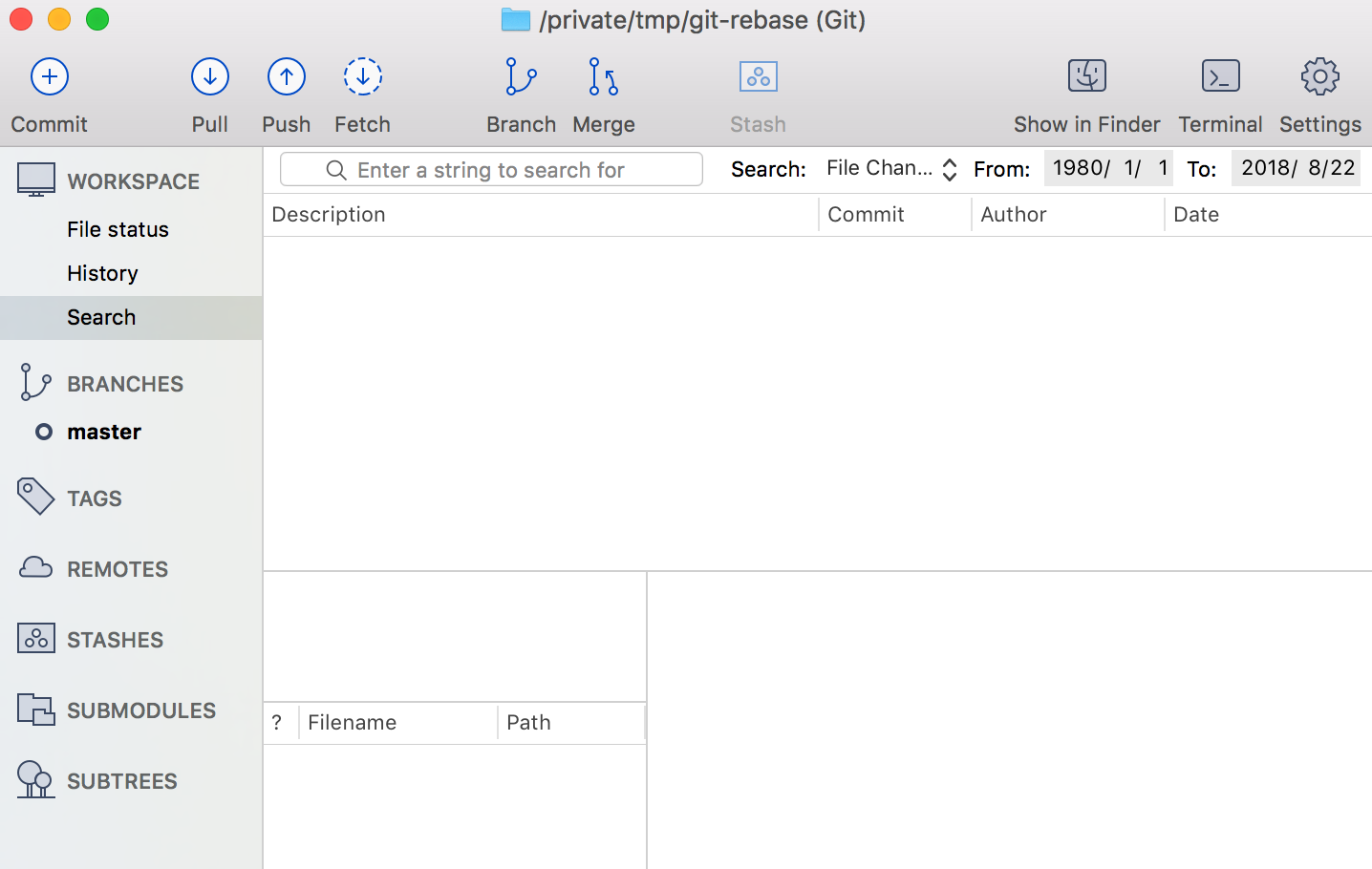The height and width of the screenshot is (869, 1372).
Task: Click Show in Finder icon
Action: click(1086, 77)
